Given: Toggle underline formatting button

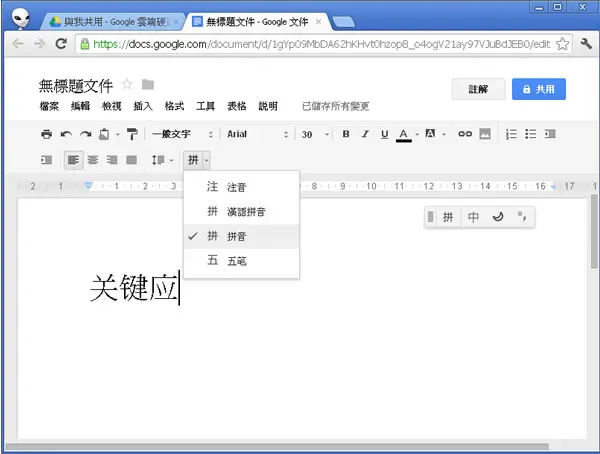Looking at the screenshot, I should (385, 134).
